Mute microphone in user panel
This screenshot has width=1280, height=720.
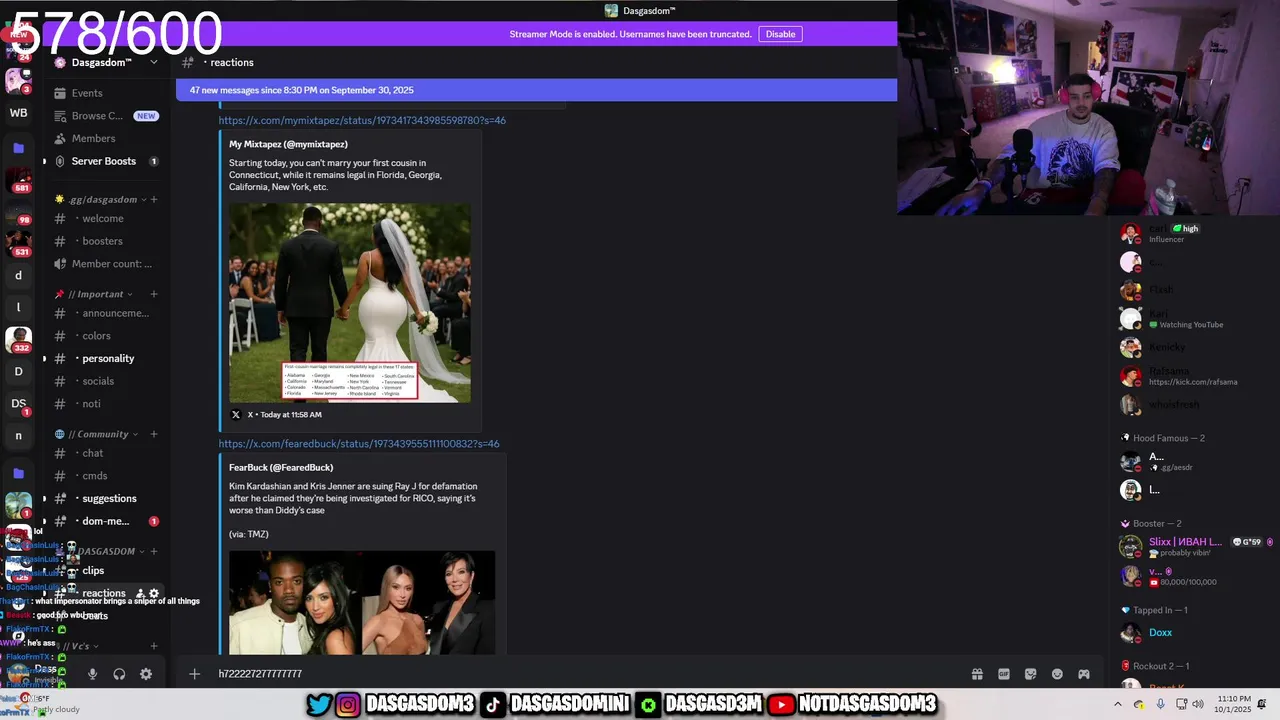pyautogui.click(x=92, y=674)
